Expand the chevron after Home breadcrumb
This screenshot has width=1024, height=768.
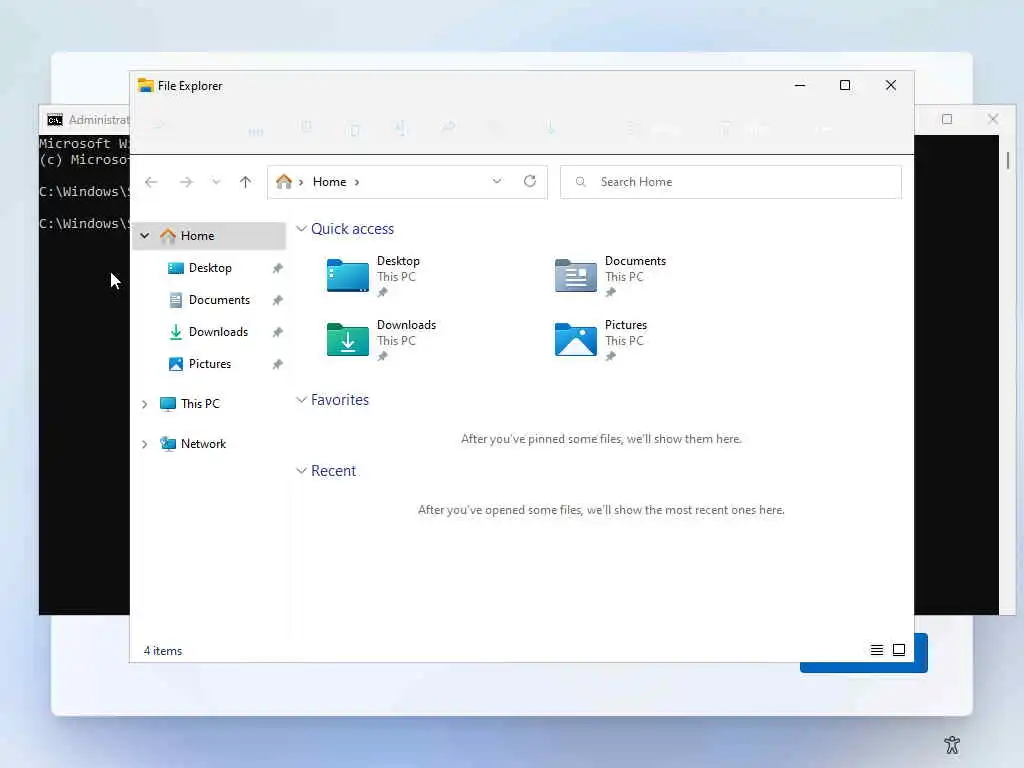click(357, 182)
